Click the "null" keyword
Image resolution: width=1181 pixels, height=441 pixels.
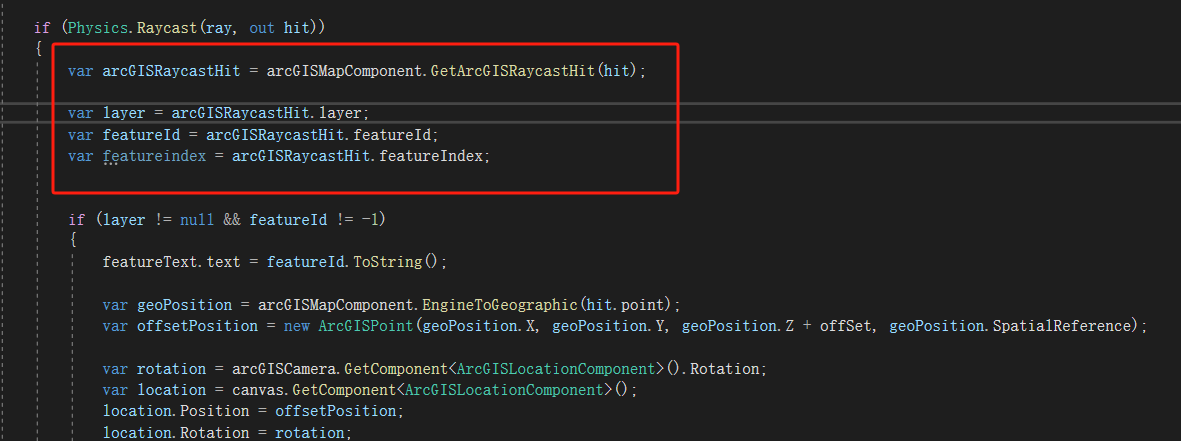click(197, 220)
